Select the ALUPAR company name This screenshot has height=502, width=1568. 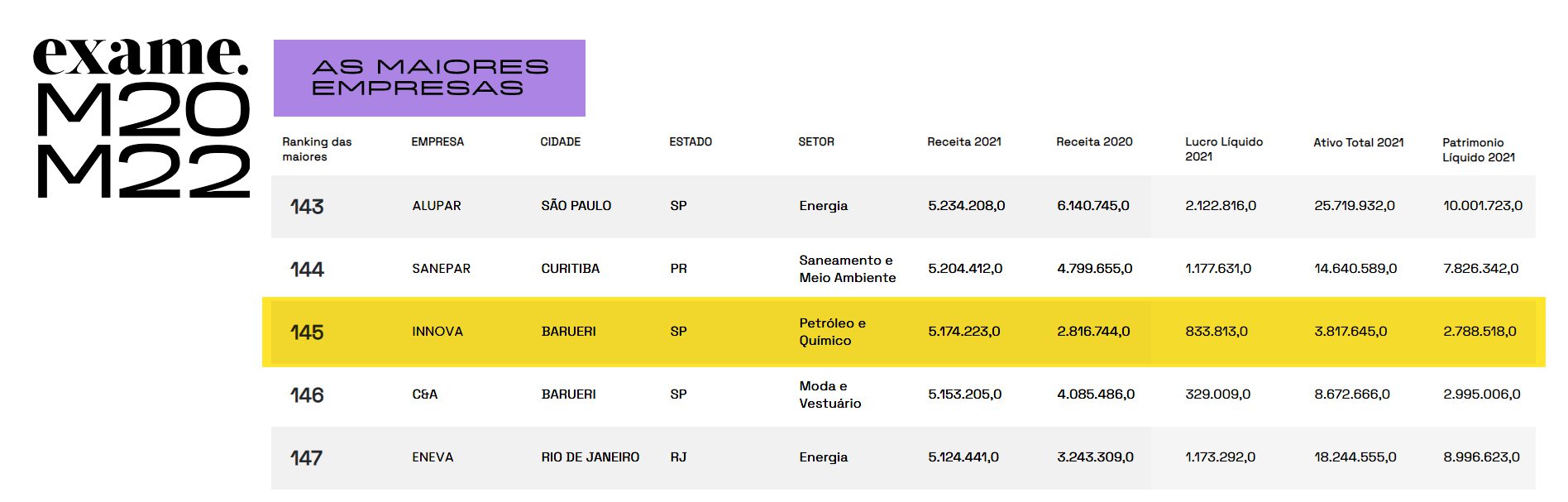pos(437,206)
